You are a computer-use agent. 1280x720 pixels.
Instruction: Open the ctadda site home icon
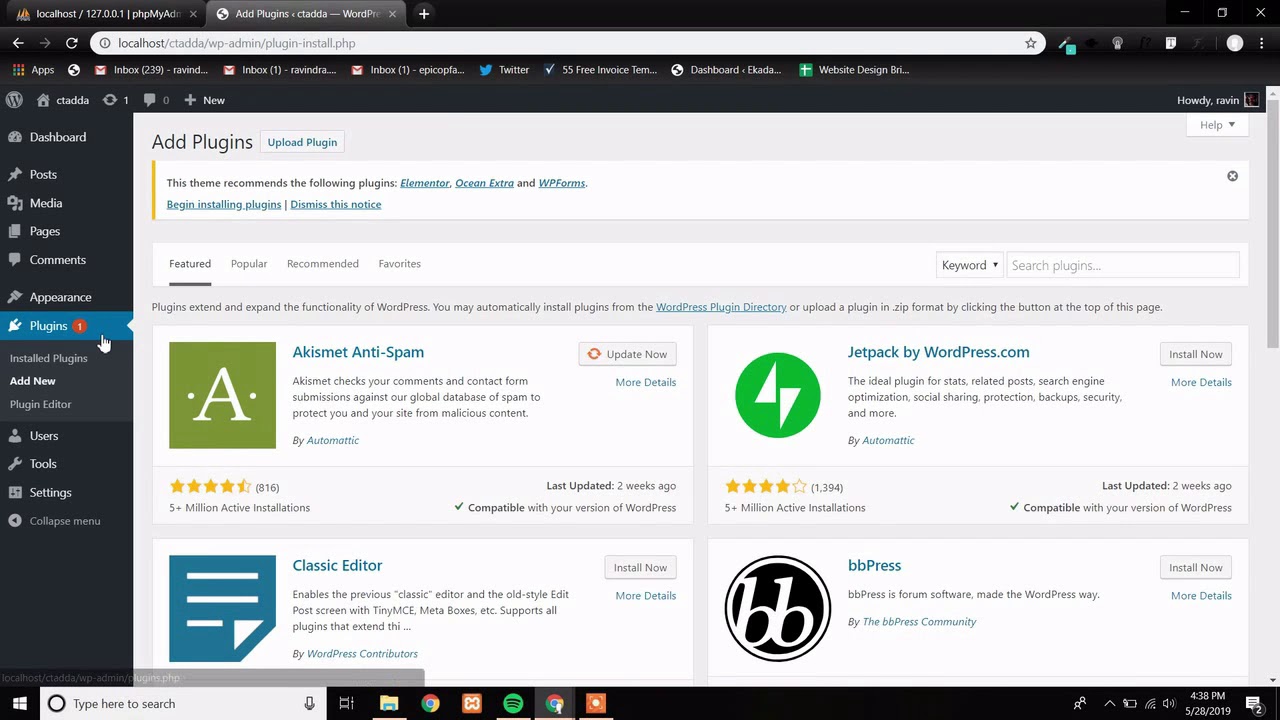[43, 100]
